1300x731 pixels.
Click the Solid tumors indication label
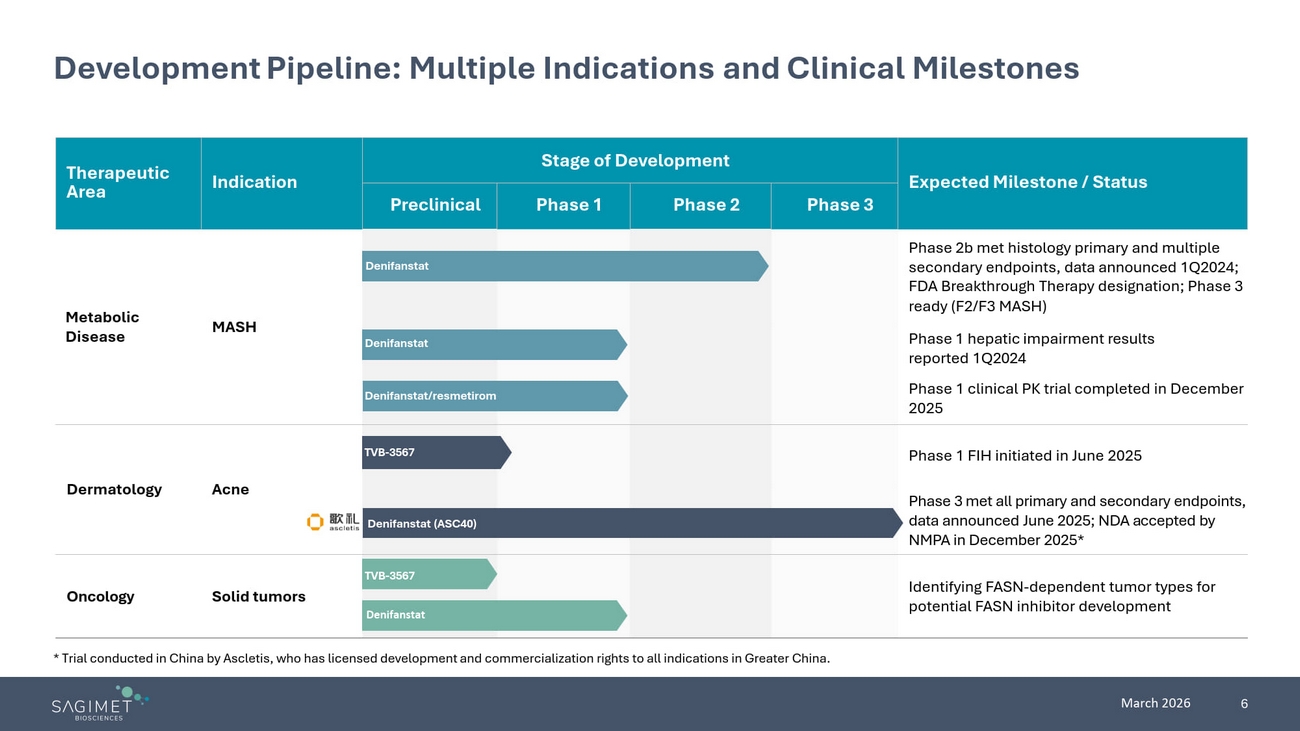click(x=258, y=596)
